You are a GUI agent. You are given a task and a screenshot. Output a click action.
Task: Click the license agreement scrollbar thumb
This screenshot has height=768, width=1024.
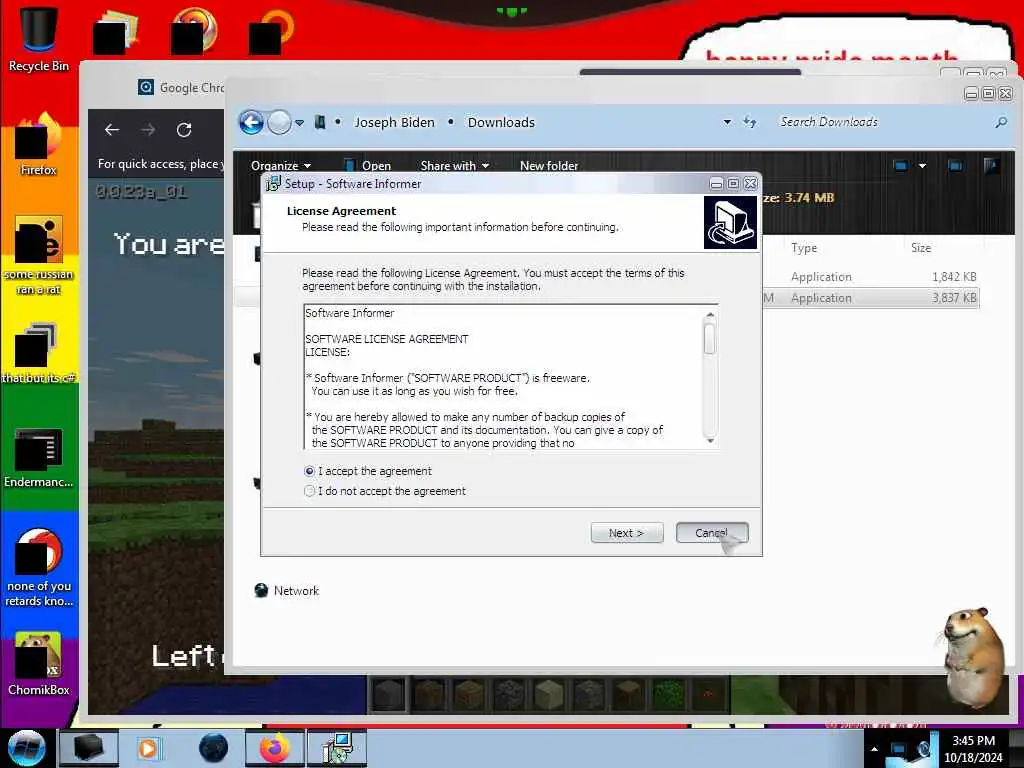point(710,338)
